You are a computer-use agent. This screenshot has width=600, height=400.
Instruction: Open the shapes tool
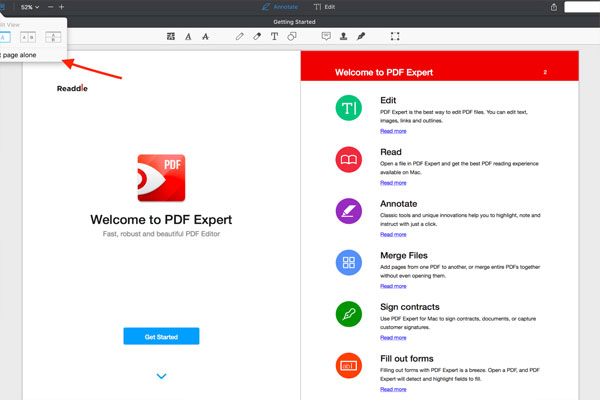[x=292, y=36]
